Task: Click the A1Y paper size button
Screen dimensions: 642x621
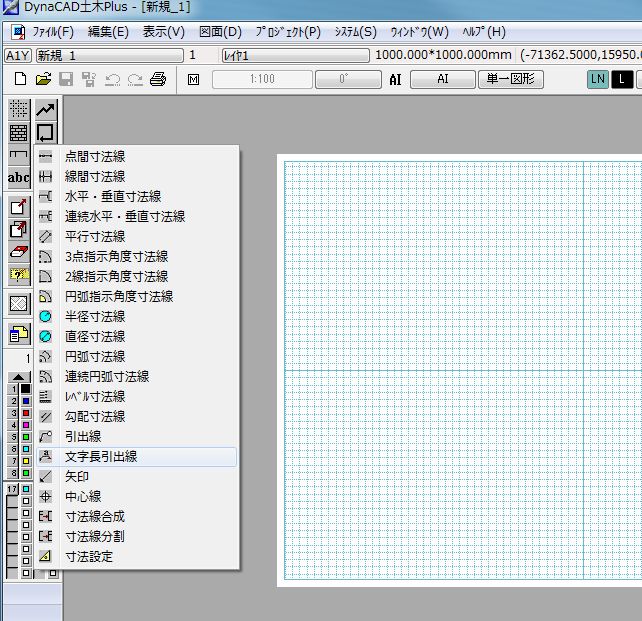Action: tap(18, 55)
